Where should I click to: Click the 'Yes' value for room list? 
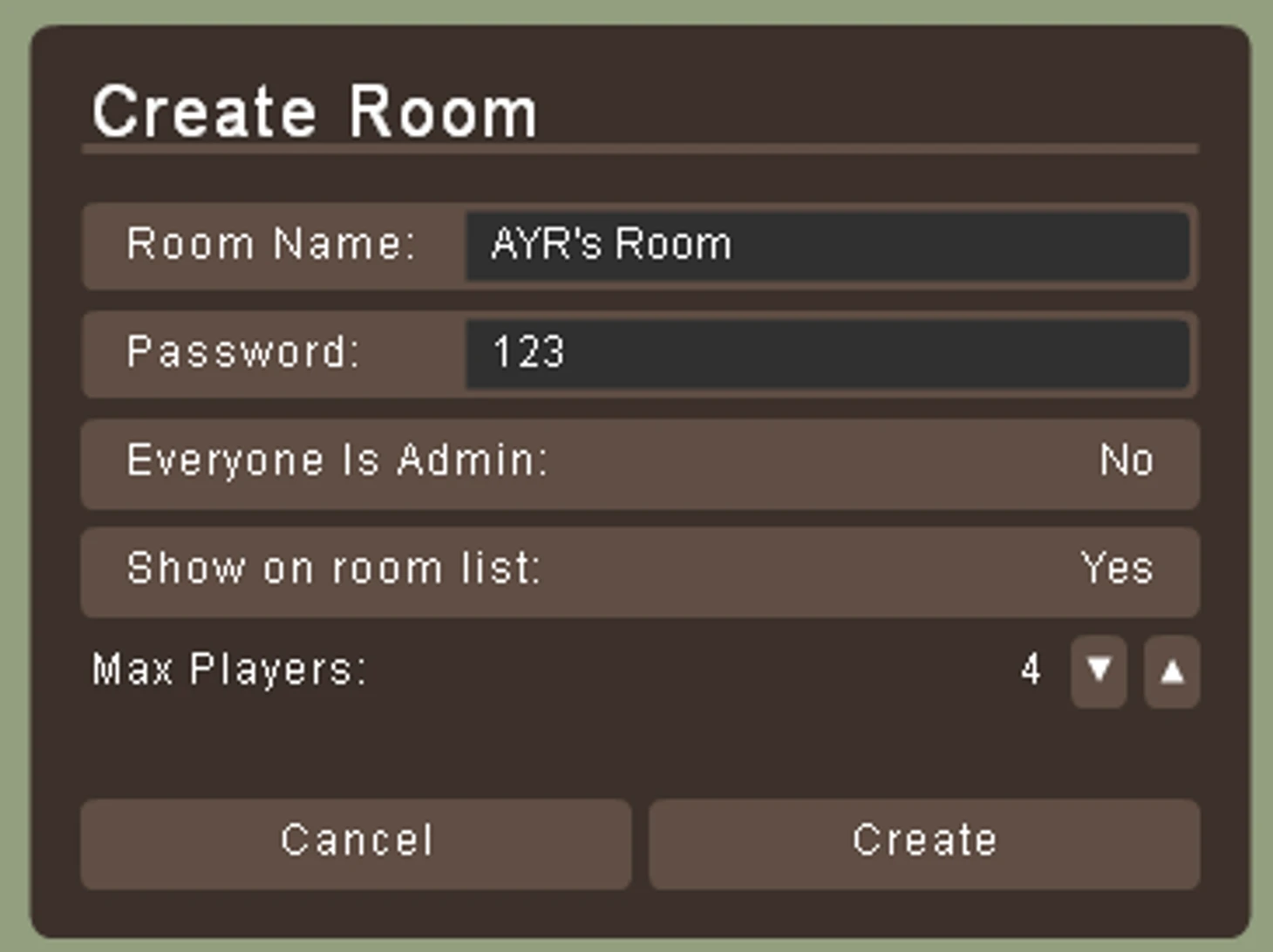1117,568
